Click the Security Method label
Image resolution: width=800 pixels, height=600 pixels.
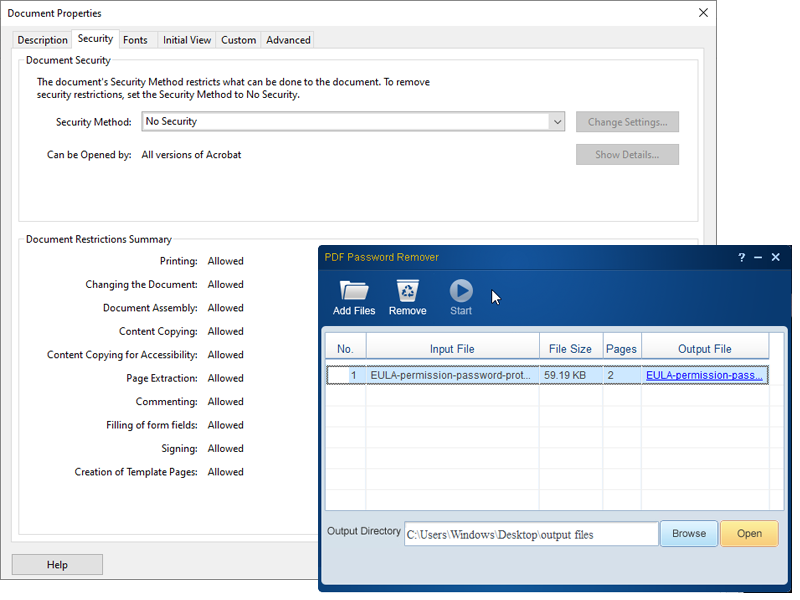[93, 122]
